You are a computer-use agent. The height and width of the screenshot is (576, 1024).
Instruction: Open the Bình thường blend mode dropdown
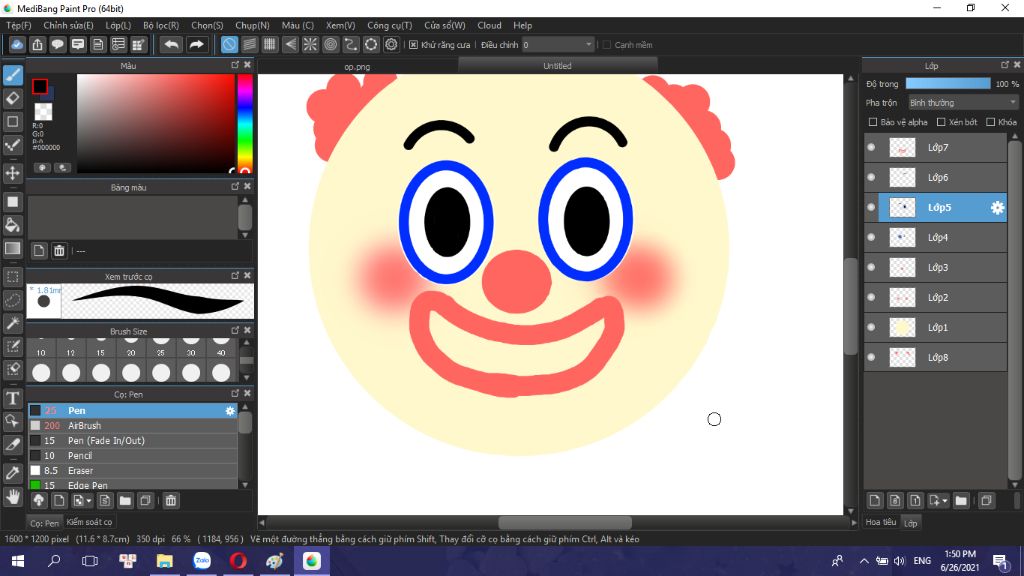click(962, 102)
